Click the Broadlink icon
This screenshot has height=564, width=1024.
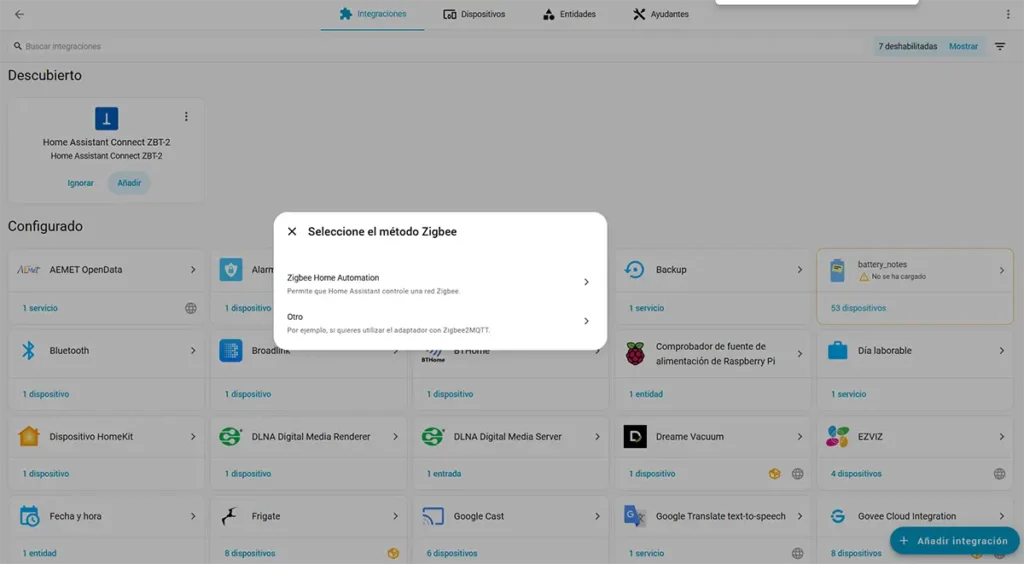coord(231,351)
